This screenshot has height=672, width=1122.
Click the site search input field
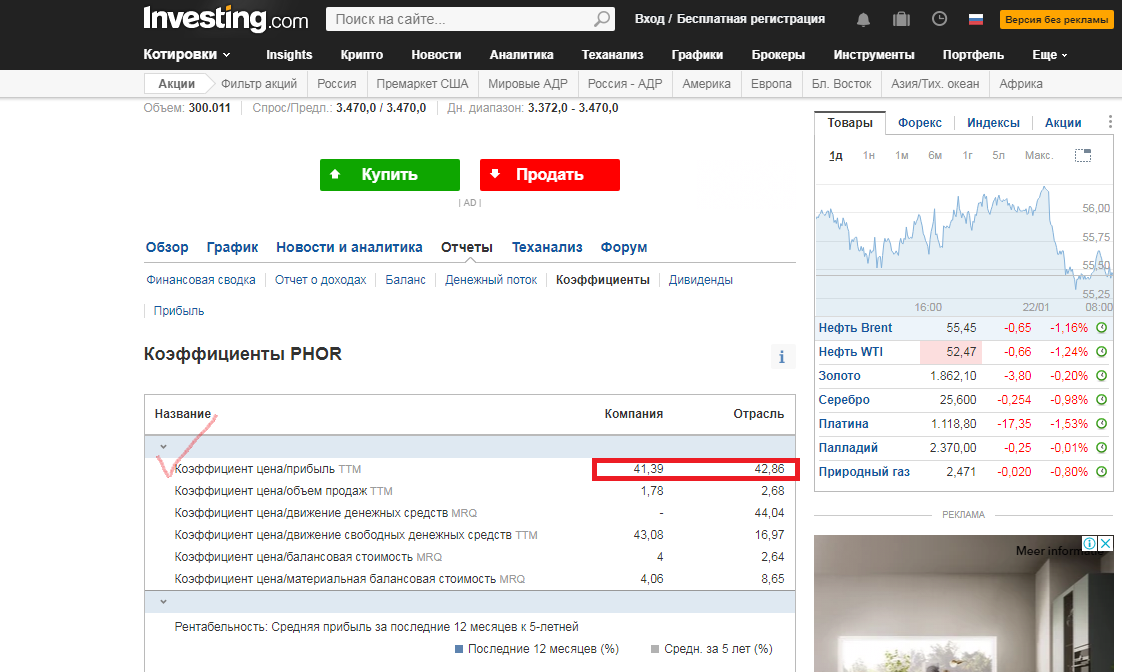459,19
